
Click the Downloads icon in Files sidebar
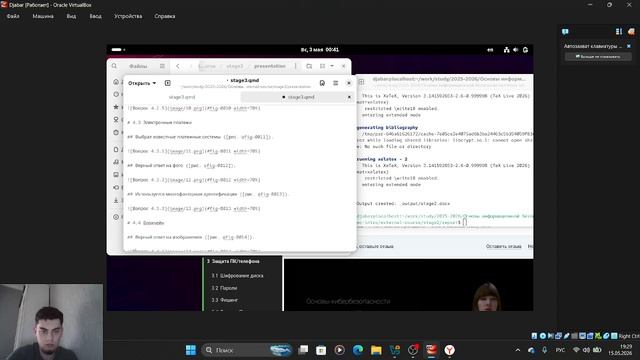pyautogui.click(x=116, y=200)
